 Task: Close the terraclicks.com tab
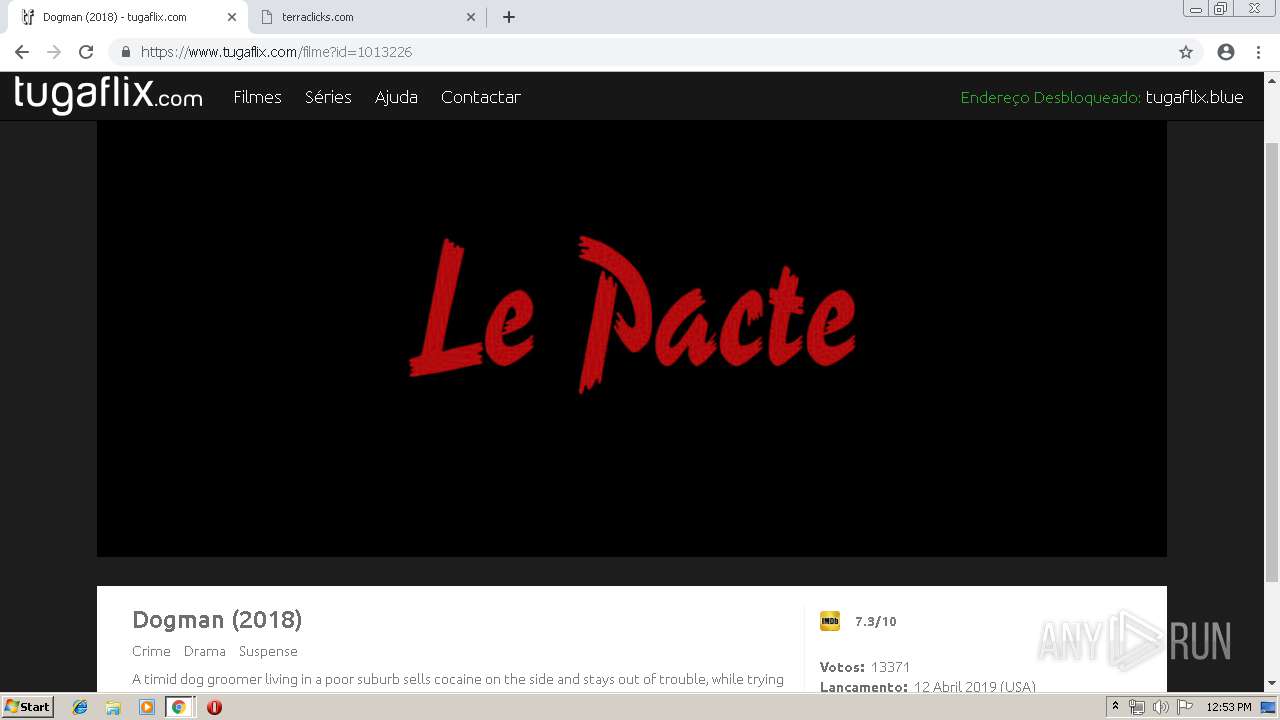[x=471, y=17]
